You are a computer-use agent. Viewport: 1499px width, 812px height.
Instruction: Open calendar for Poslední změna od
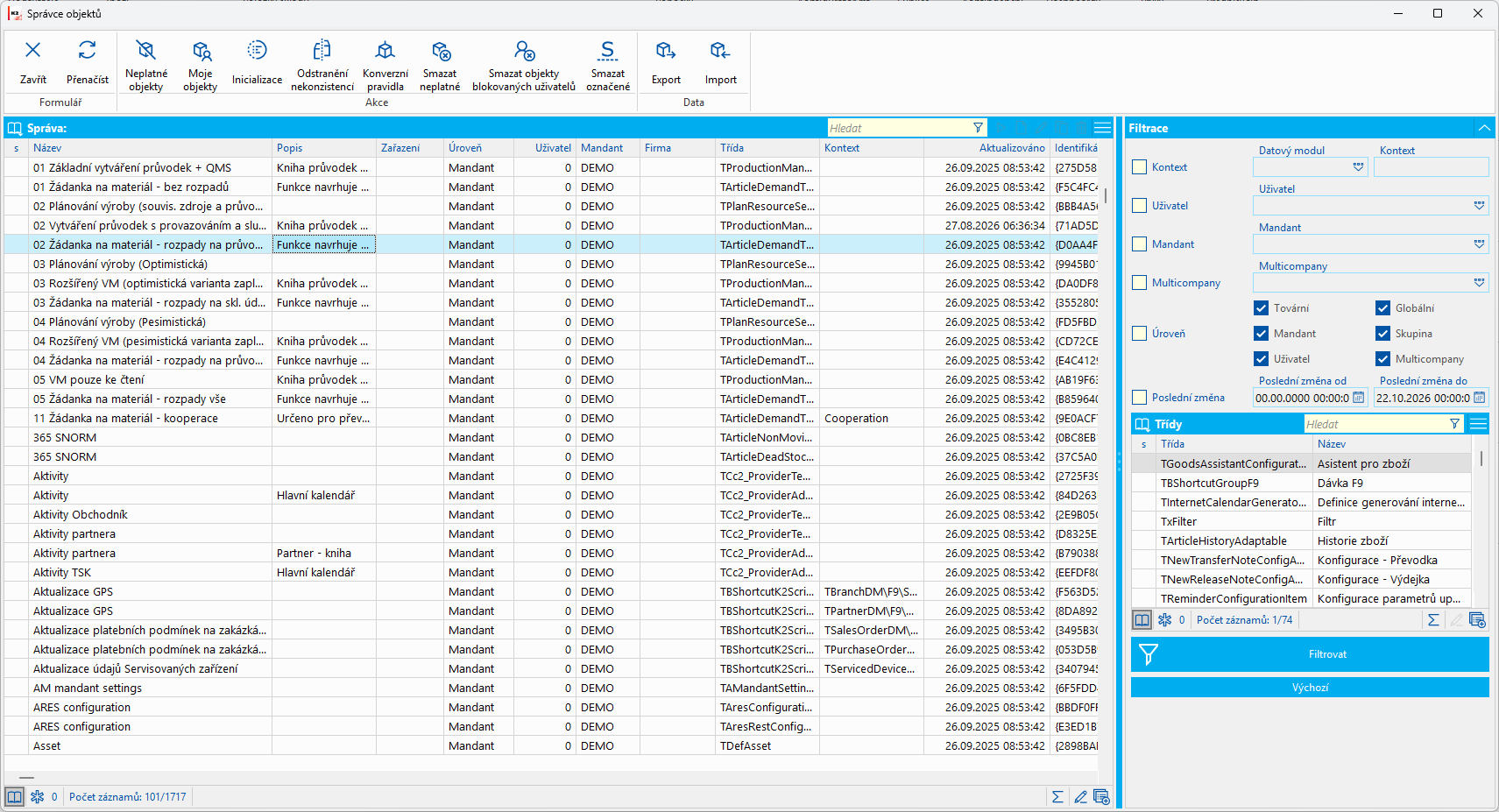1358,398
